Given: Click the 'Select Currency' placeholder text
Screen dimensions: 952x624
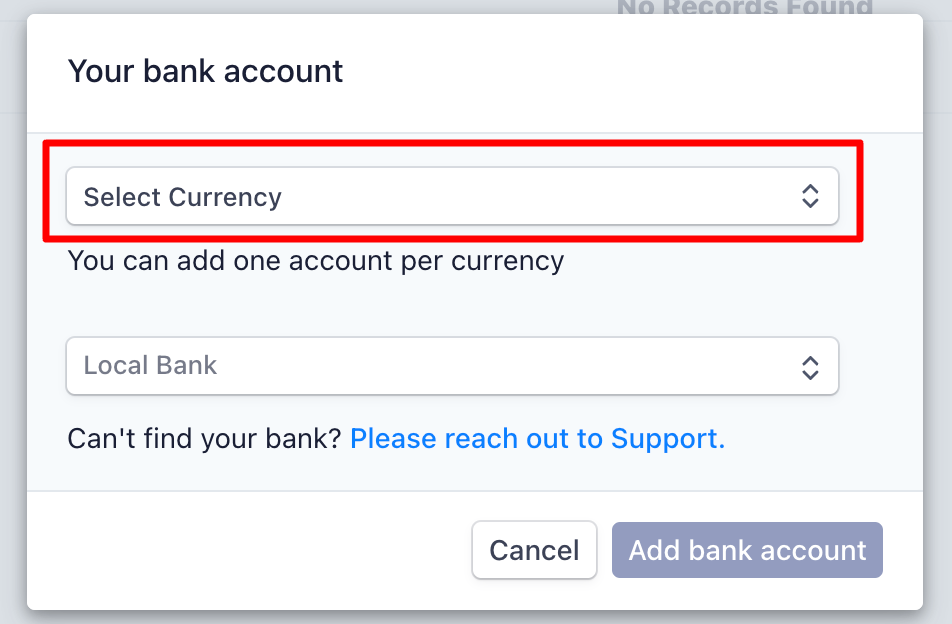Looking at the screenshot, I should coord(183,197).
